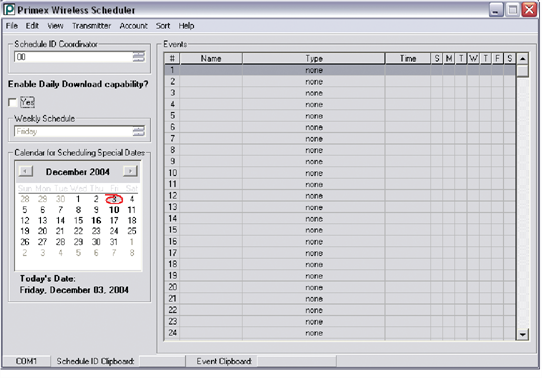This screenshot has height=378, width=542.
Task: Click the events scrollbar up arrow
Action: pyautogui.click(x=523, y=59)
